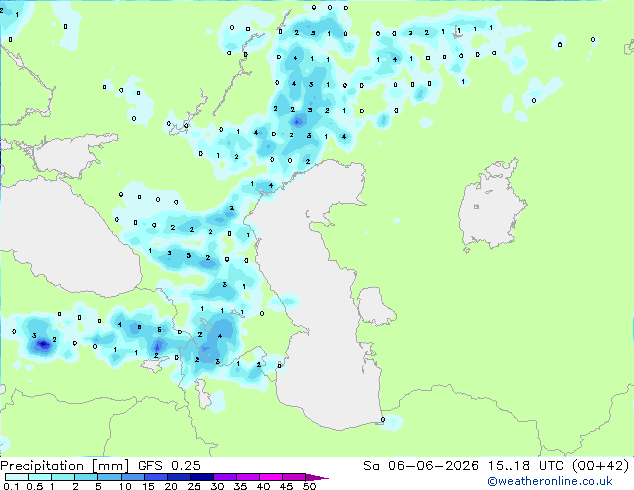634x490 pixels.
Task: Click the '40' legend scale label
Action: pyautogui.click(x=263, y=486)
